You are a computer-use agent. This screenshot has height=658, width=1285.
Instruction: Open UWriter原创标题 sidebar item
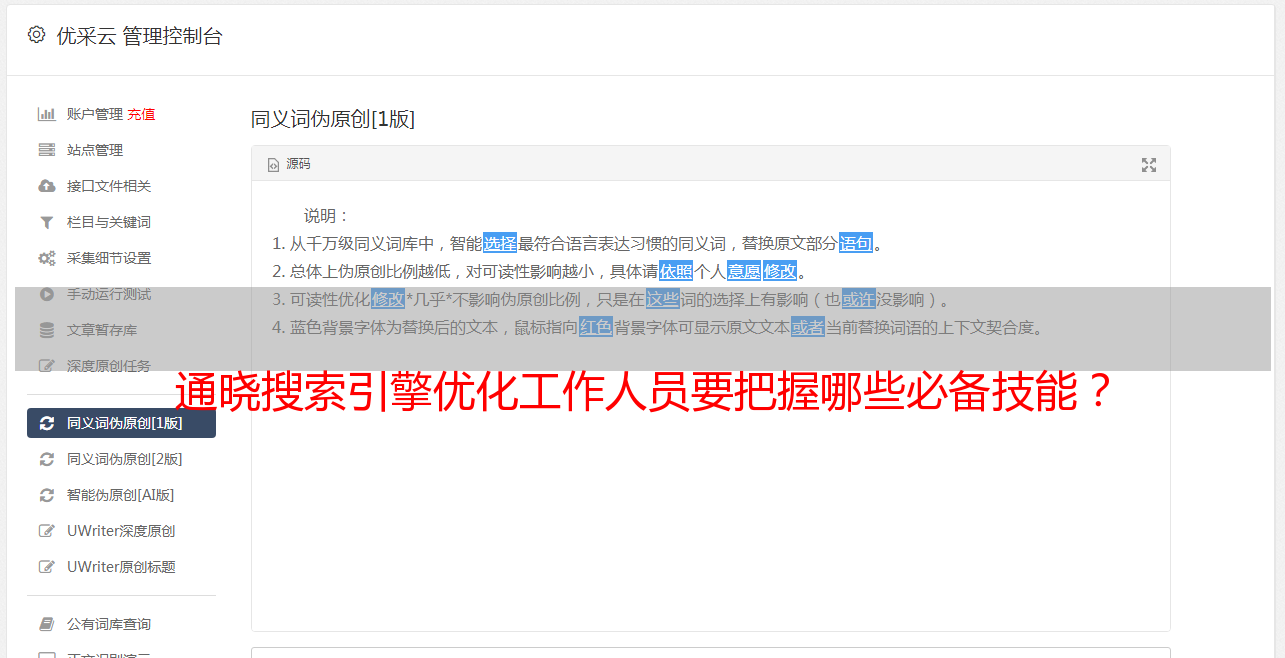coord(121,567)
